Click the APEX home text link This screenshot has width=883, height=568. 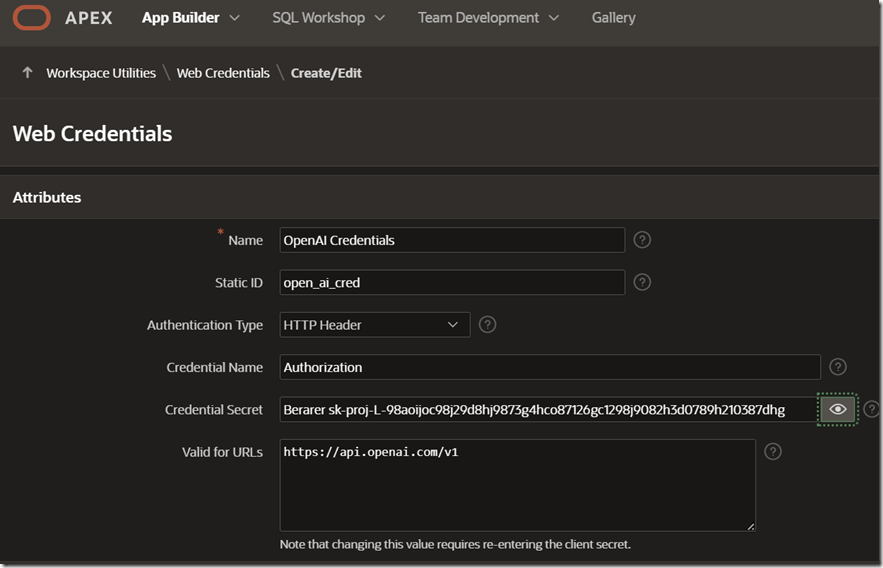(88, 18)
